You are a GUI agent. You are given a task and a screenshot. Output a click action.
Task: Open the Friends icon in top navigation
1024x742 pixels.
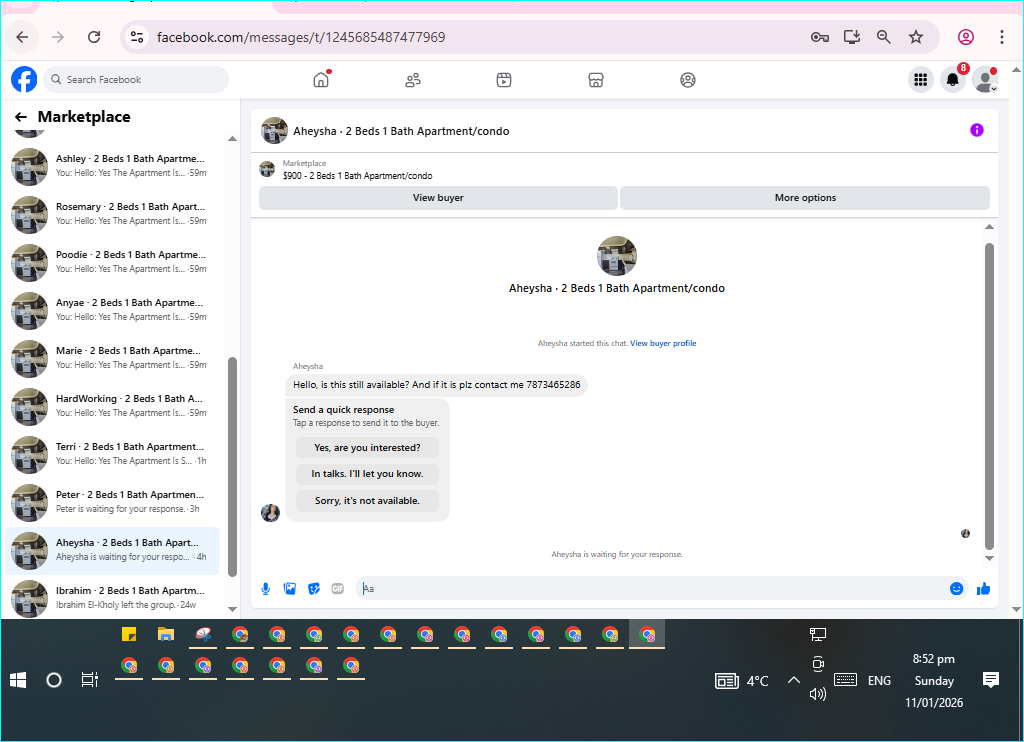[413, 80]
